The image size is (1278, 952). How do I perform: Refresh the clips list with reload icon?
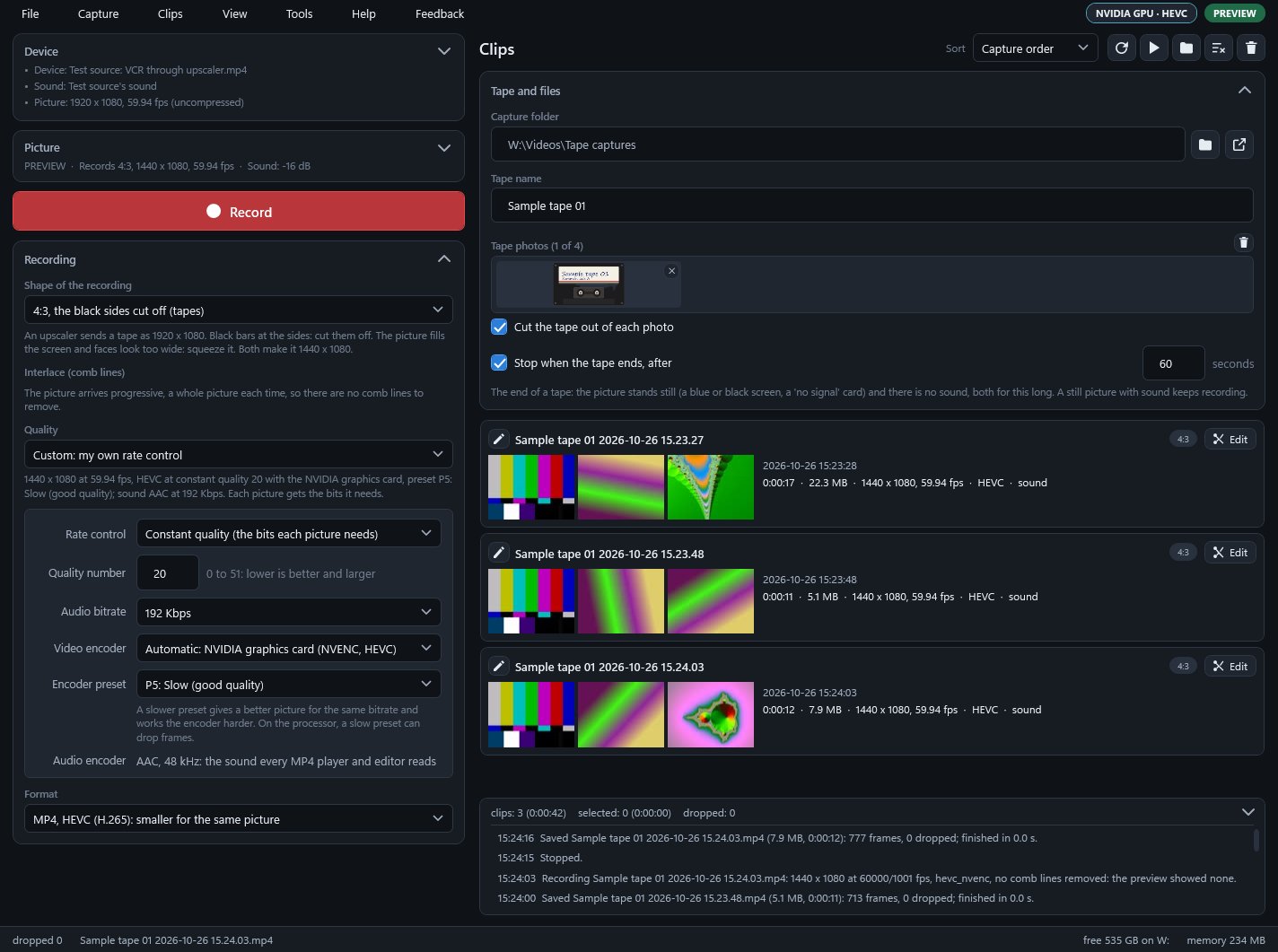1122,48
